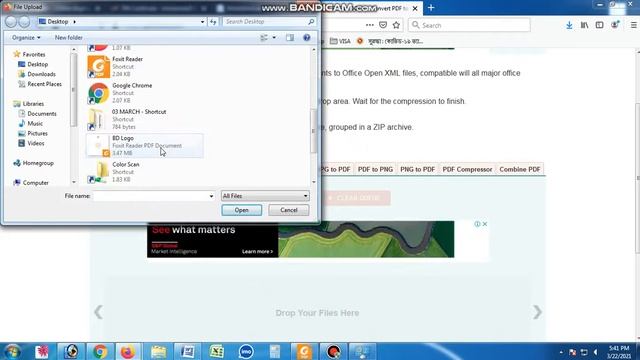
Task: Open Firefox Library icon
Action: (x=584, y=25)
